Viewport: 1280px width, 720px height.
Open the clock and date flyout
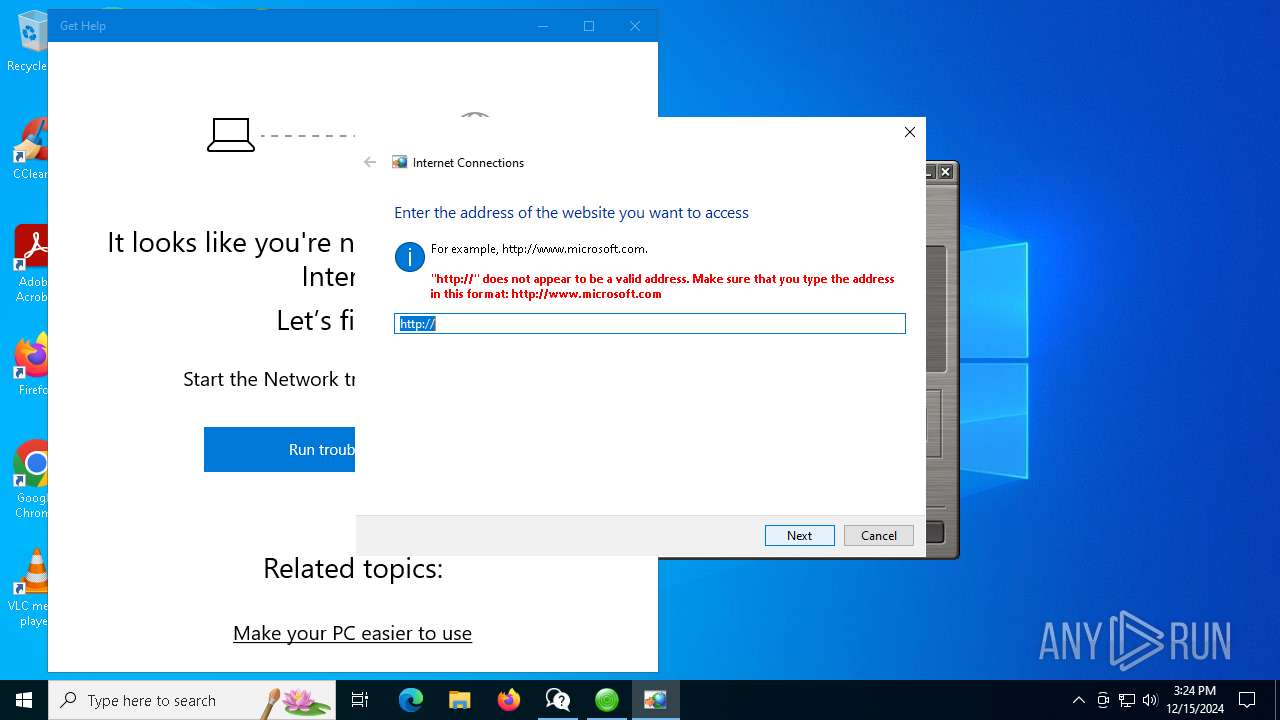pos(1194,700)
